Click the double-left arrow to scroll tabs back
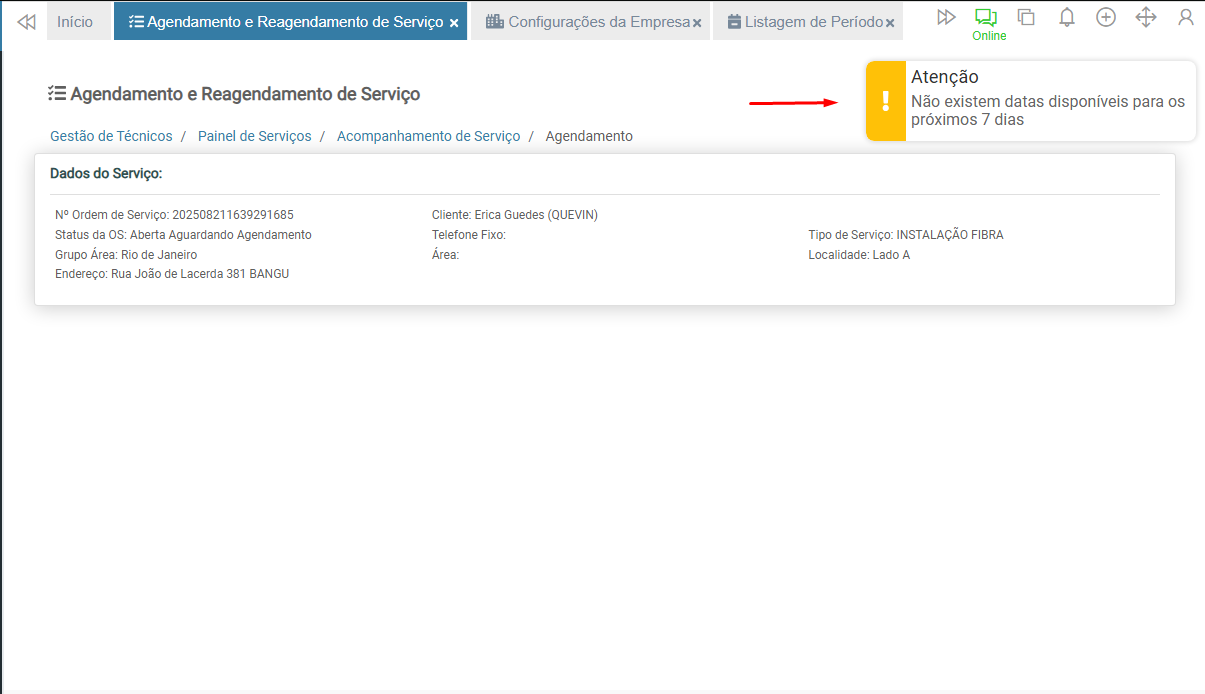The width and height of the screenshot is (1205, 694). pyautogui.click(x=26, y=22)
